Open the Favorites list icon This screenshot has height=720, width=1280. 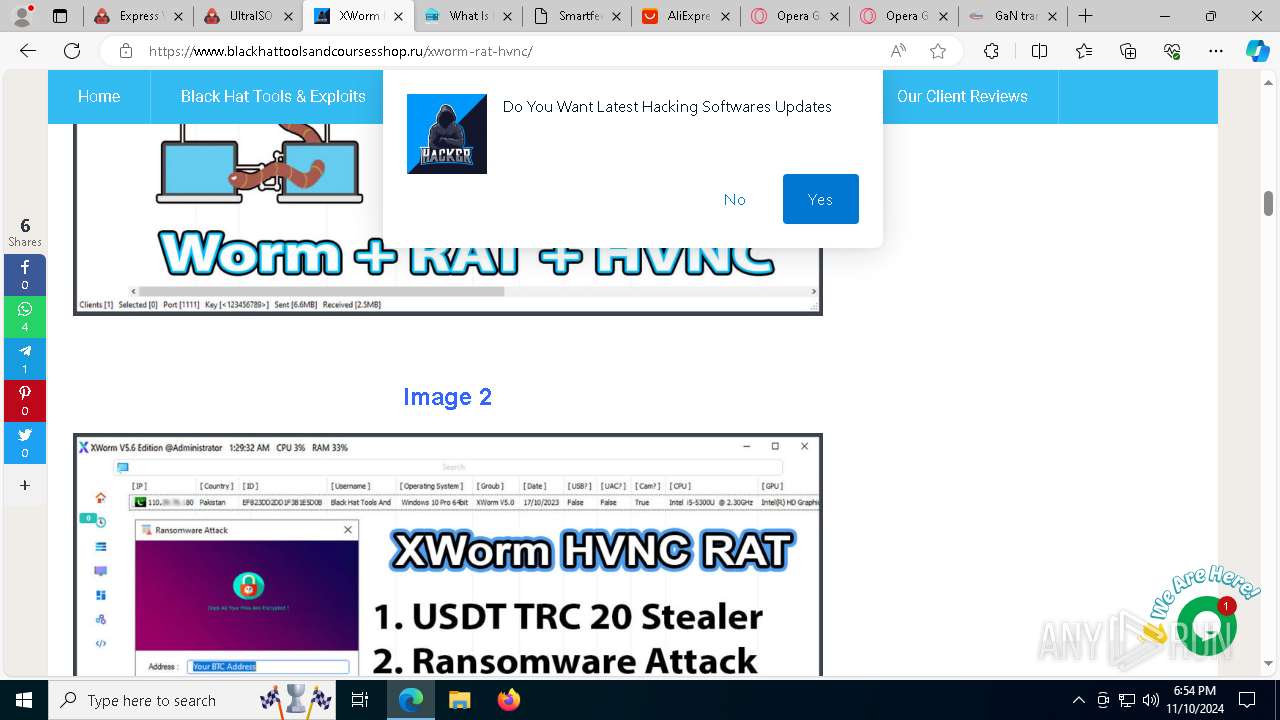click(1084, 51)
